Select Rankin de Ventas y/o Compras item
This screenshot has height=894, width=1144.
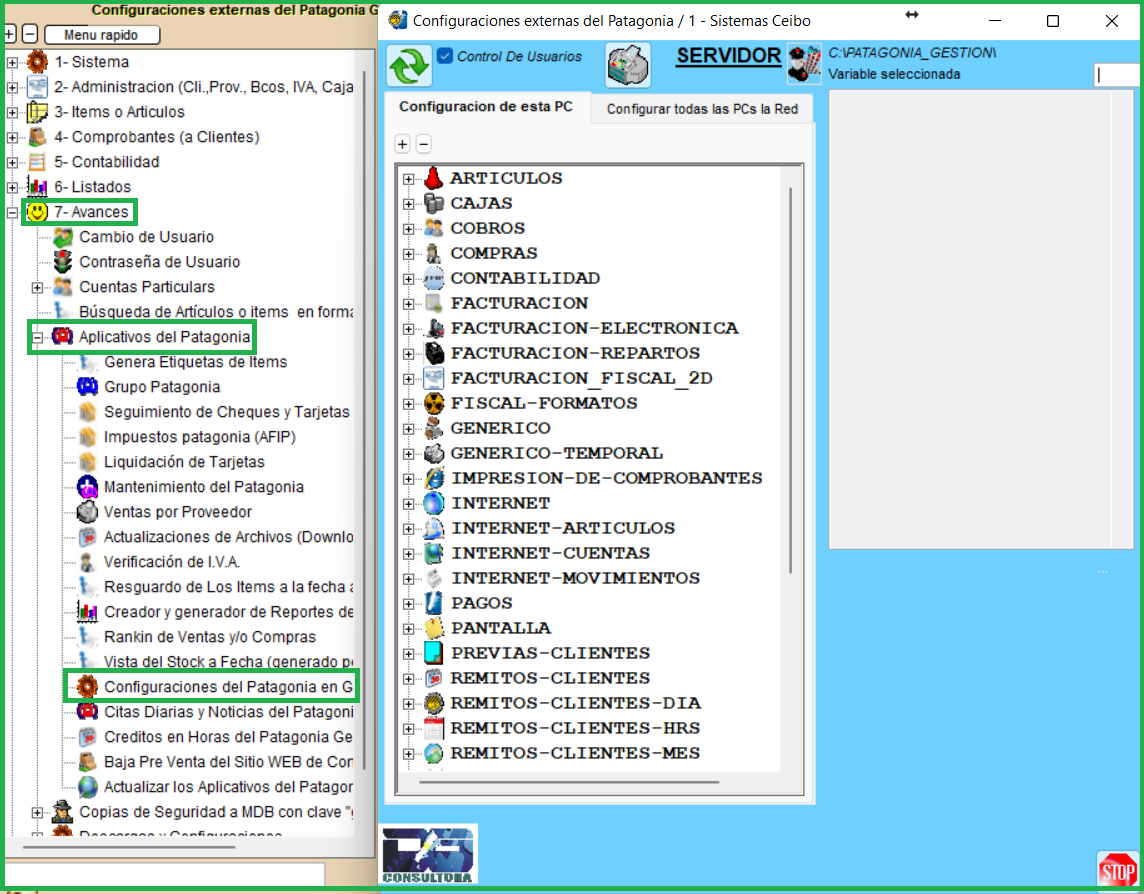pos(210,636)
